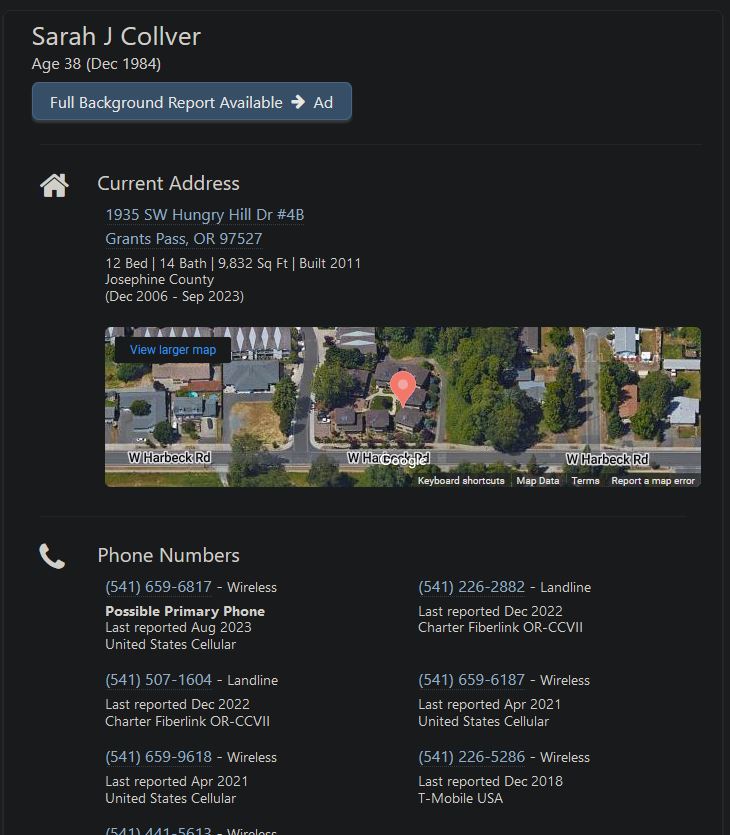Click the Josephine County text

click(x=160, y=280)
